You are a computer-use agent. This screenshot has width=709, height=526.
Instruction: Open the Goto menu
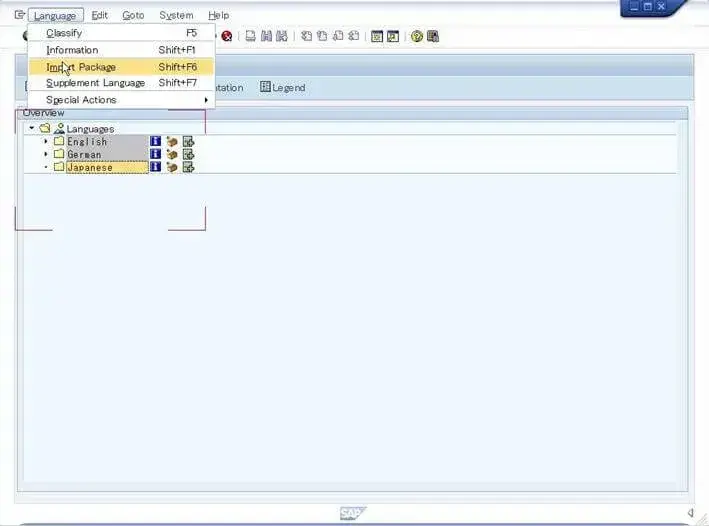click(133, 15)
